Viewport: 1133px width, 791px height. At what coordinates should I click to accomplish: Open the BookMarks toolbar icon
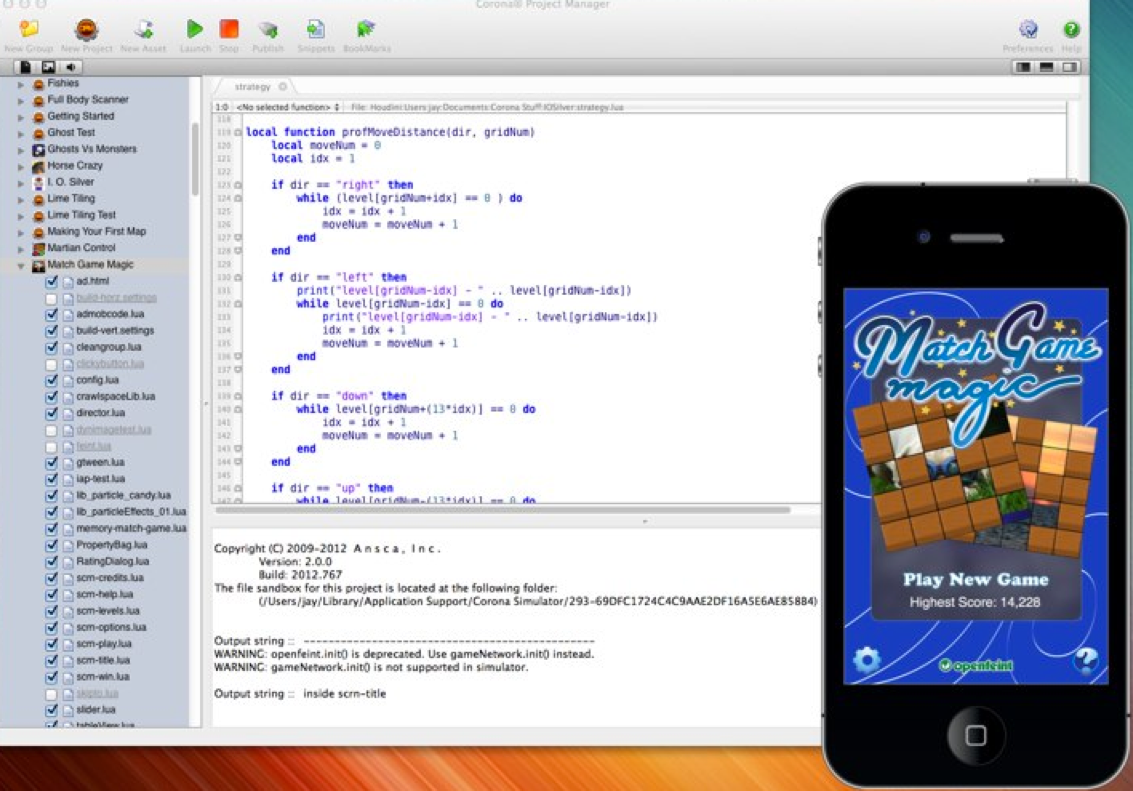366,30
